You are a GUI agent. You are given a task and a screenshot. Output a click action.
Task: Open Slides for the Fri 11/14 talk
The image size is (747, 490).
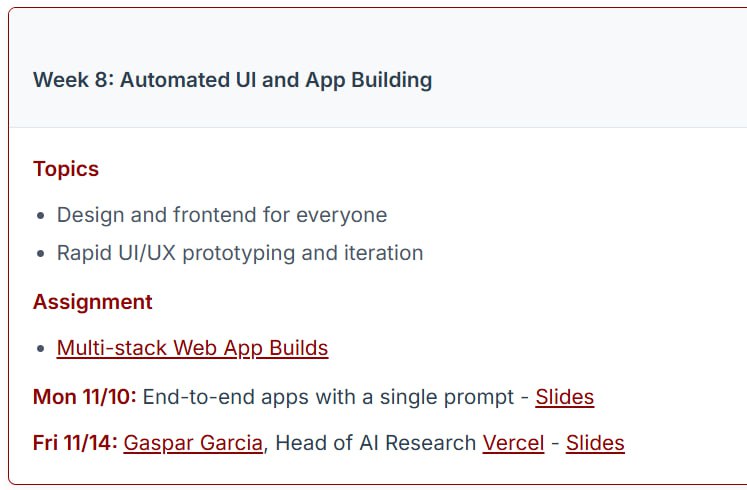[x=595, y=443]
